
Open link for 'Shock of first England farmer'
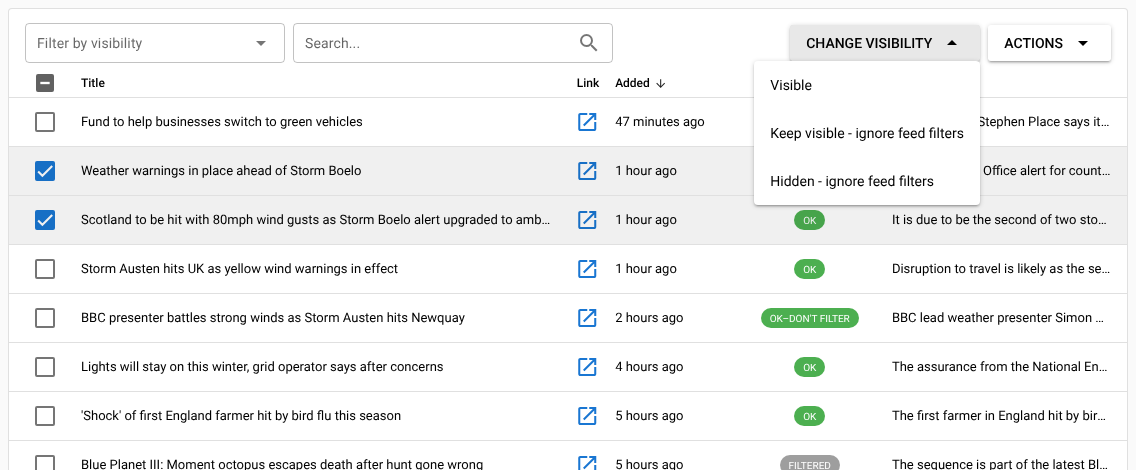(587, 416)
